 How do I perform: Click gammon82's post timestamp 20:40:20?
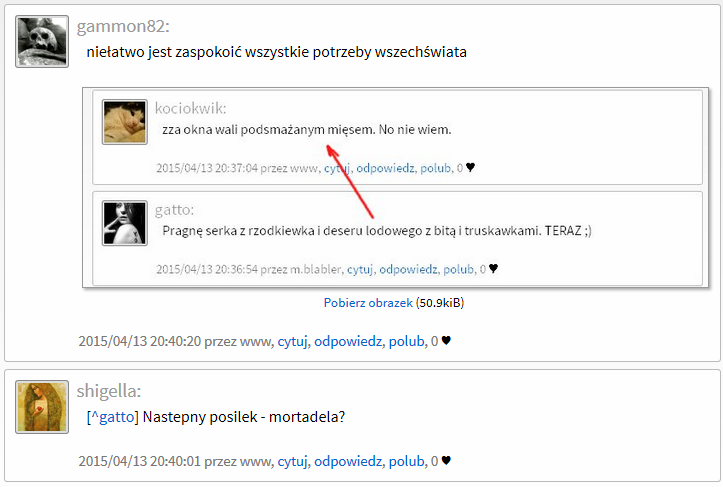(140, 341)
